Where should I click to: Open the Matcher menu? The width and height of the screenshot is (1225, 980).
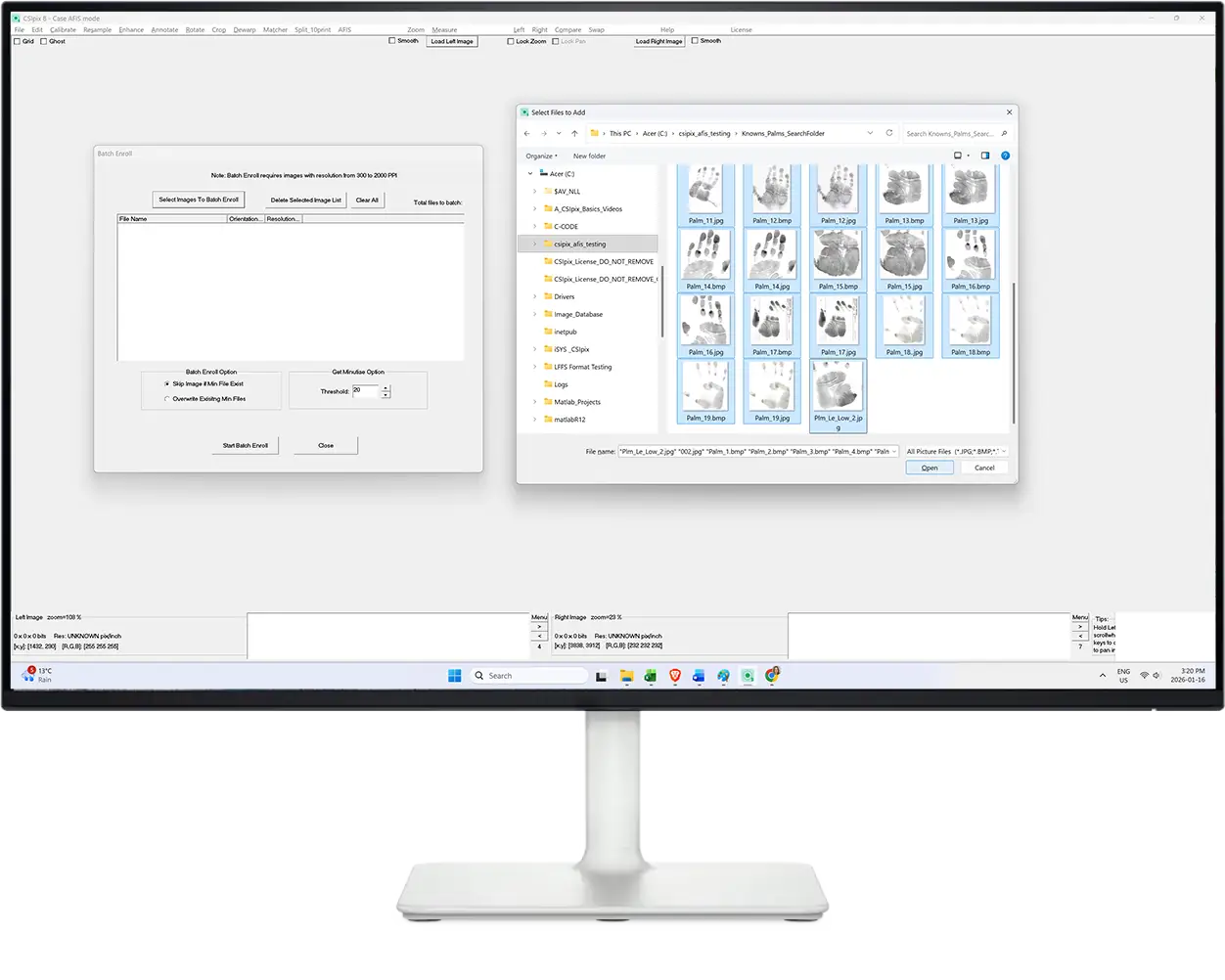pyautogui.click(x=275, y=30)
